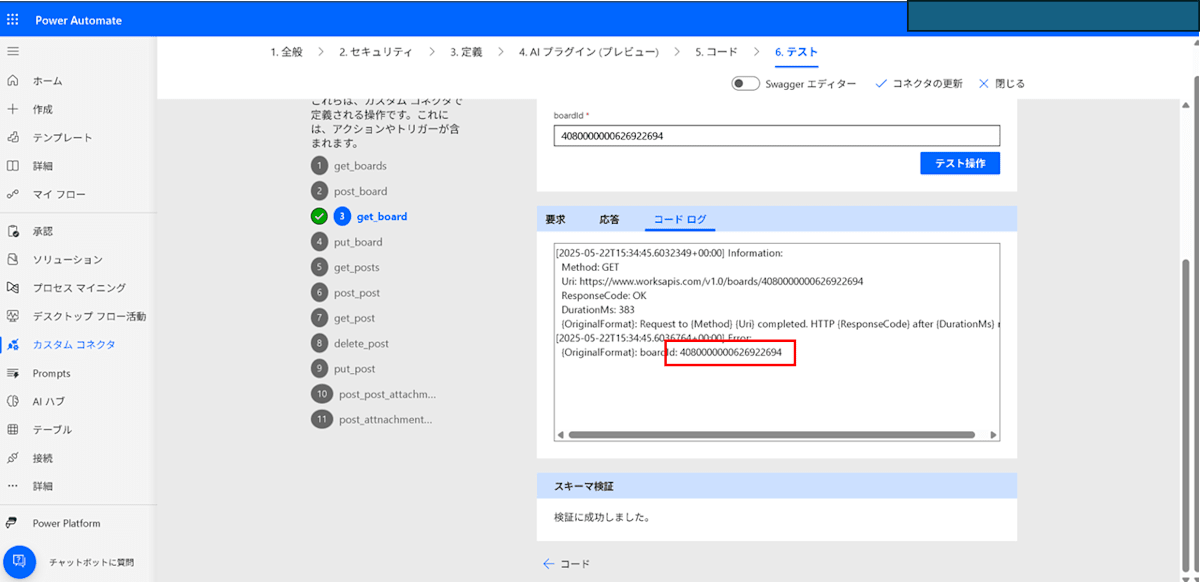Click the book icon beside first 詳細

(13, 165)
